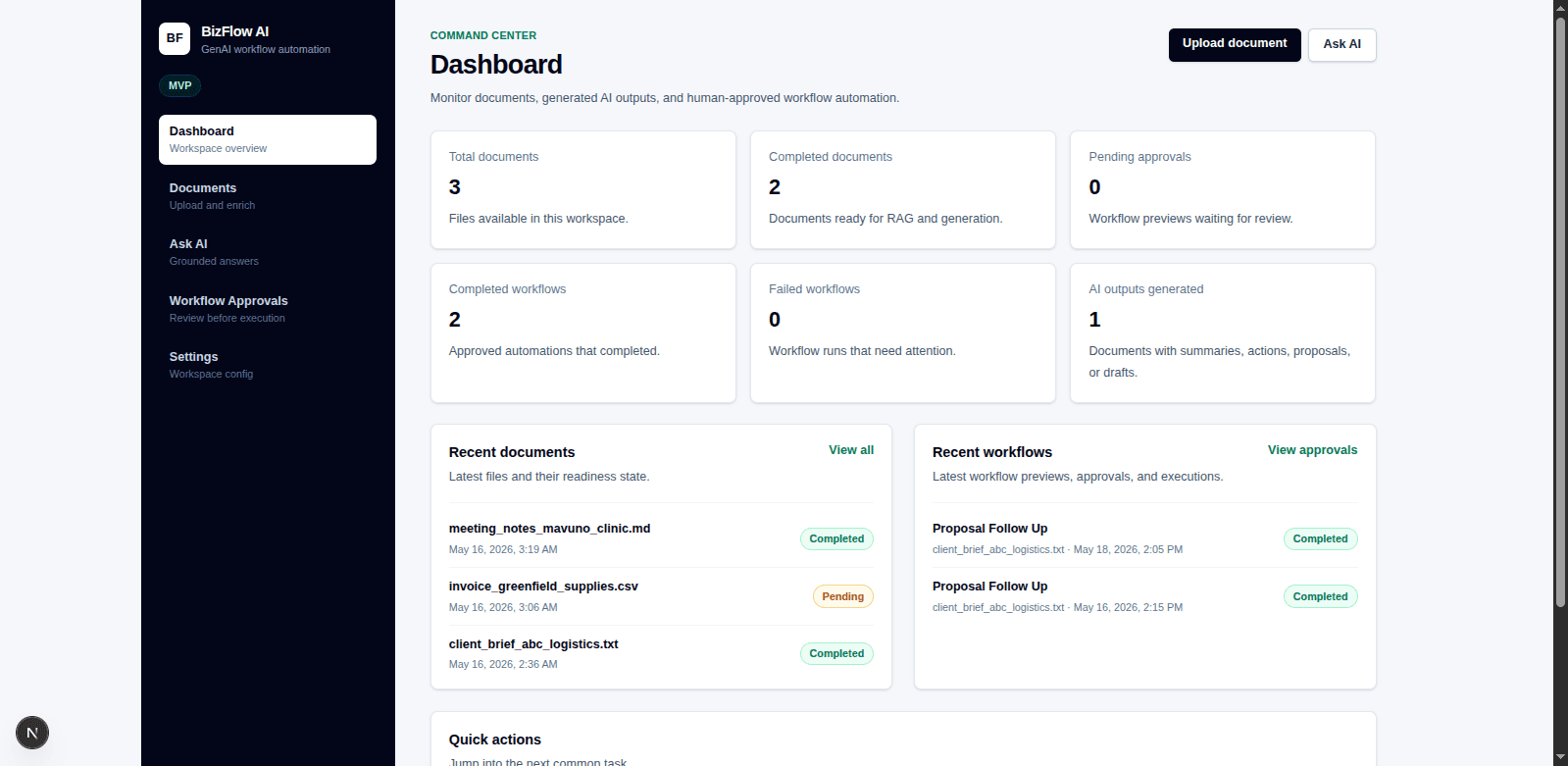The width and height of the screenshot is (1568, 766).
Task: Click the Total documents card
Action: point(583,190)
